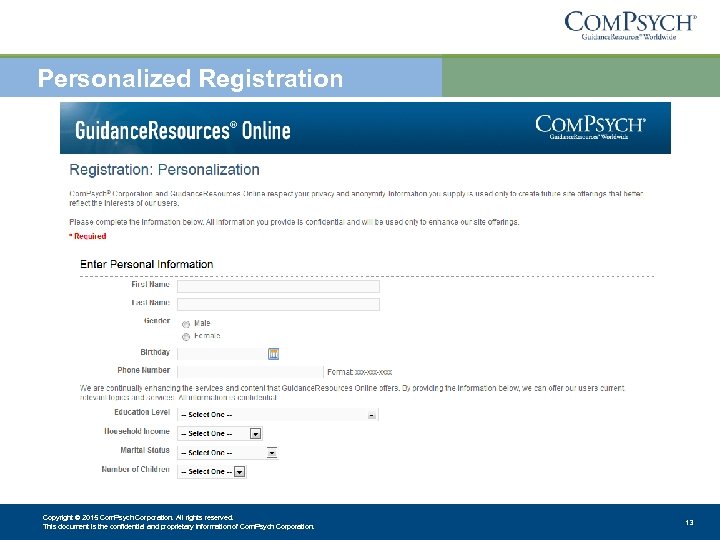The width and height of the screenshot is (720, 540).
Task: Click the Number of Children label
Action: pyautogui.click(x=135, y=469)
